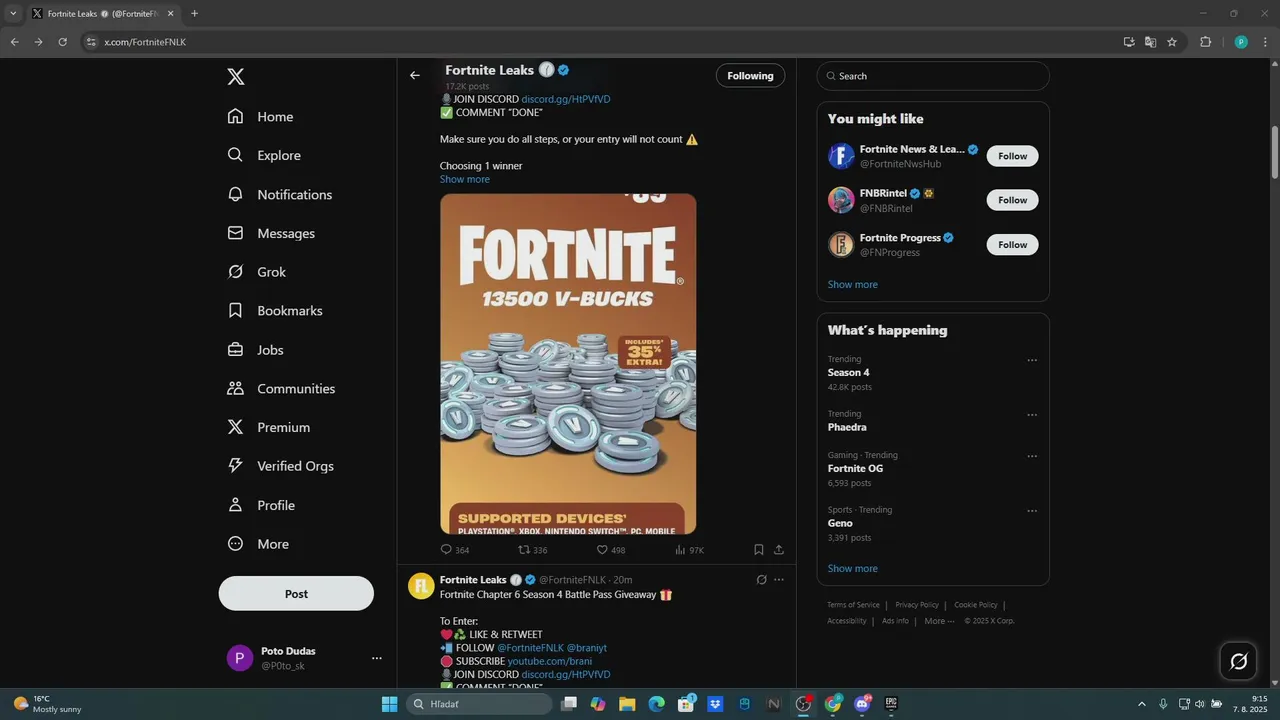
Task: Open Windows Start menu
Action: 389,704
